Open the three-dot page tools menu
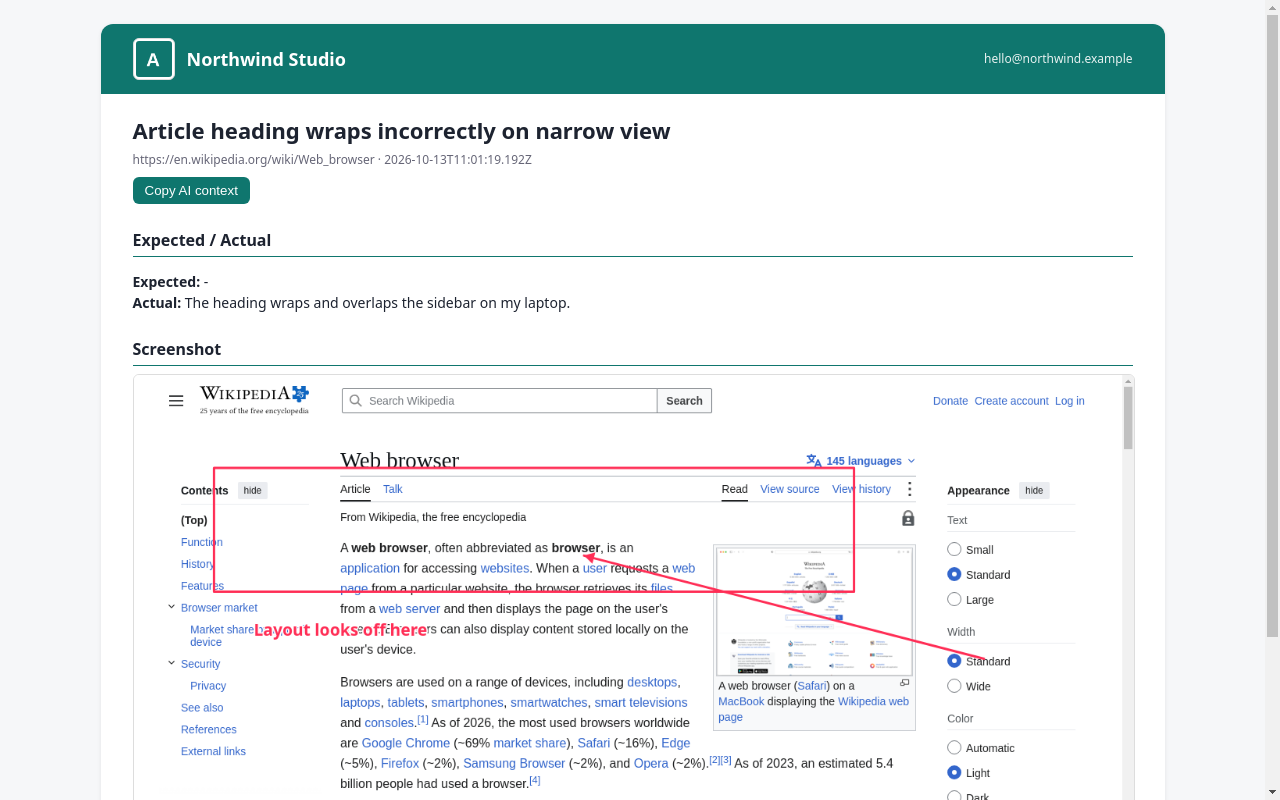The height and width of the screenshot is (800, 1280). point(909,489)
